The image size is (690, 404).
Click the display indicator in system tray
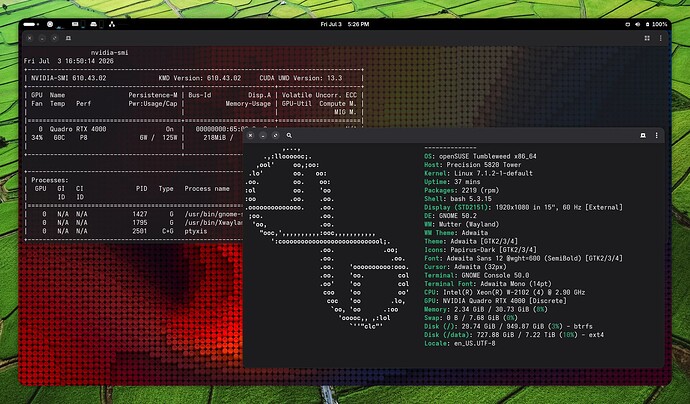pyautogui.click(x=628, y=24)
